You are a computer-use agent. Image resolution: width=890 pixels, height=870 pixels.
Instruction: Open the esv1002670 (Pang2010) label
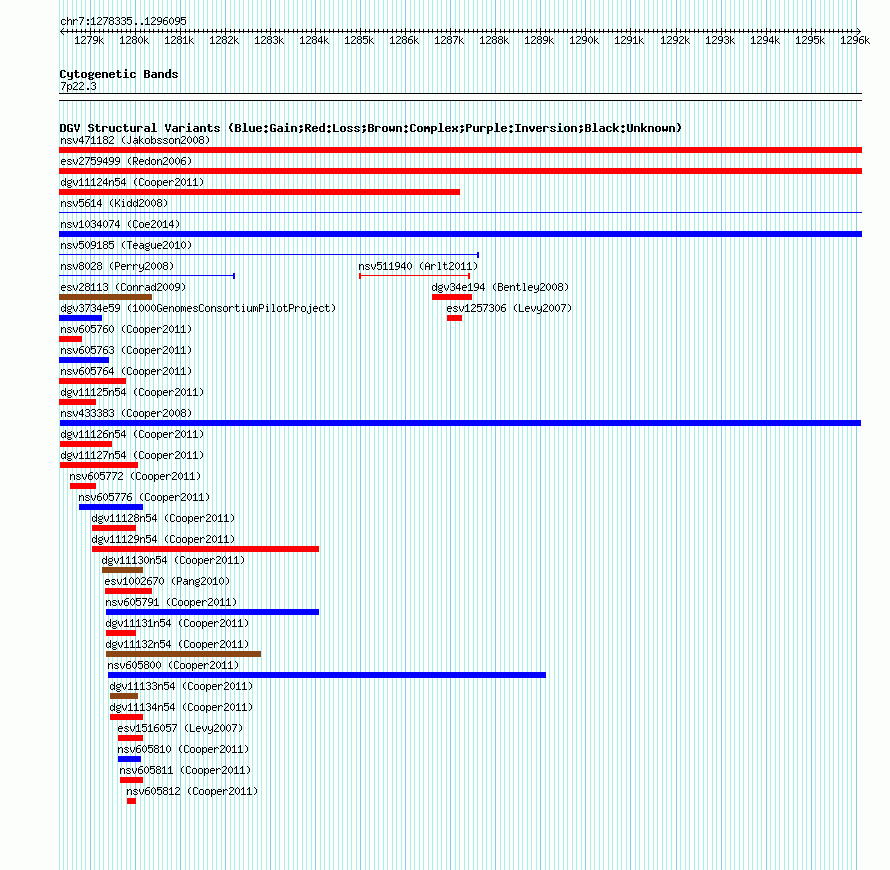(167, 581)
